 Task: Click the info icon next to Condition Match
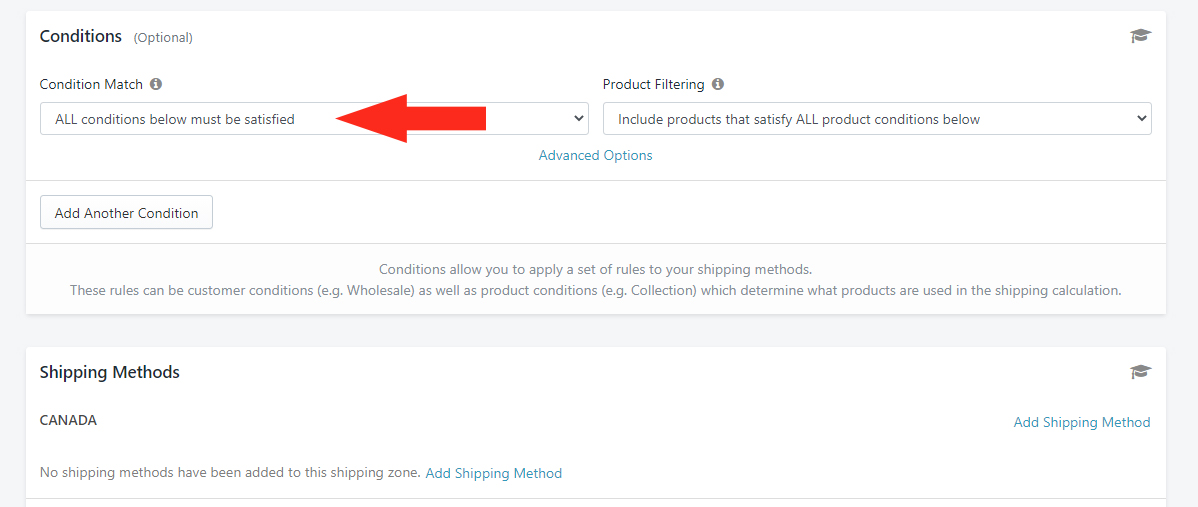[156, 84]
